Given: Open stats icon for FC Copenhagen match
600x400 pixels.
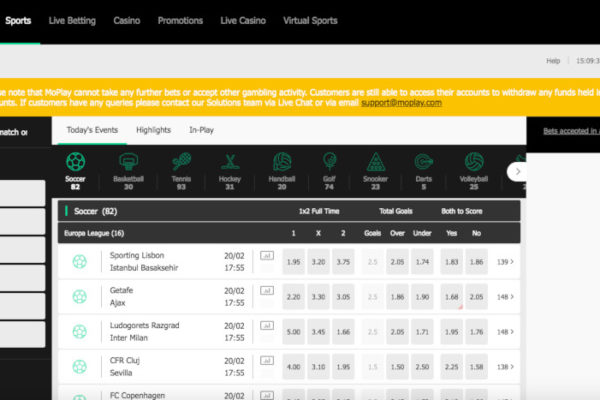Looking at the screenshot, I should 267,395.
